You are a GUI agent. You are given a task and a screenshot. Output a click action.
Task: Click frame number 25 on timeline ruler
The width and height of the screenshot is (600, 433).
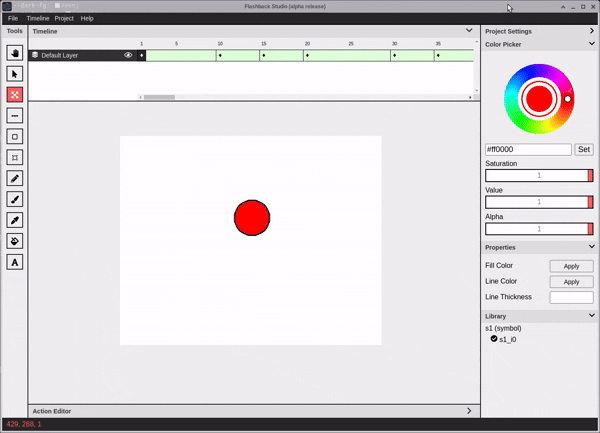coord(351,44)
